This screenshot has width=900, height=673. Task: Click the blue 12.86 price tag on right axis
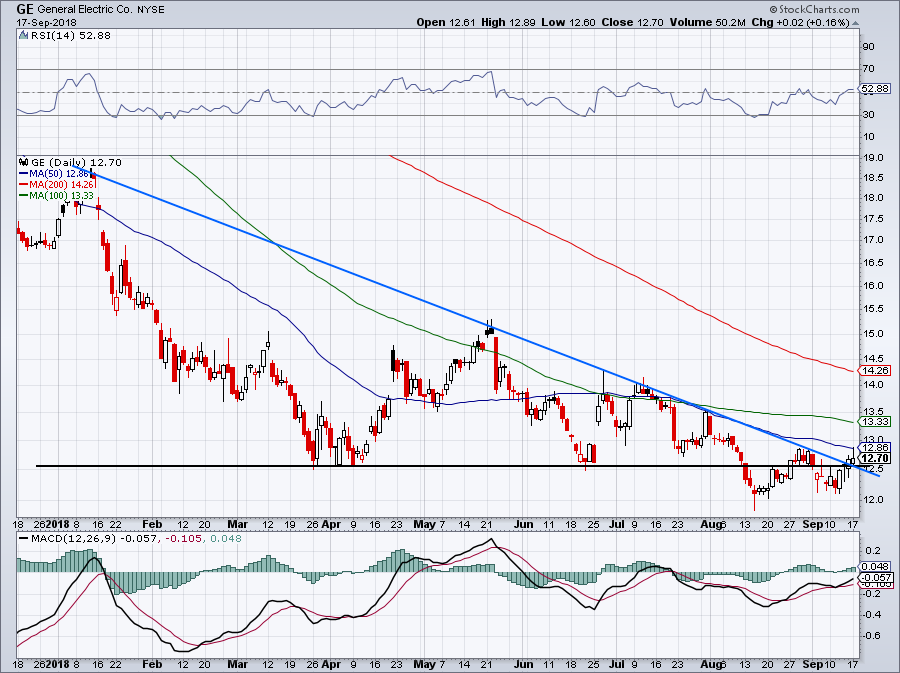pyautogui.click(x=875, y=447)
